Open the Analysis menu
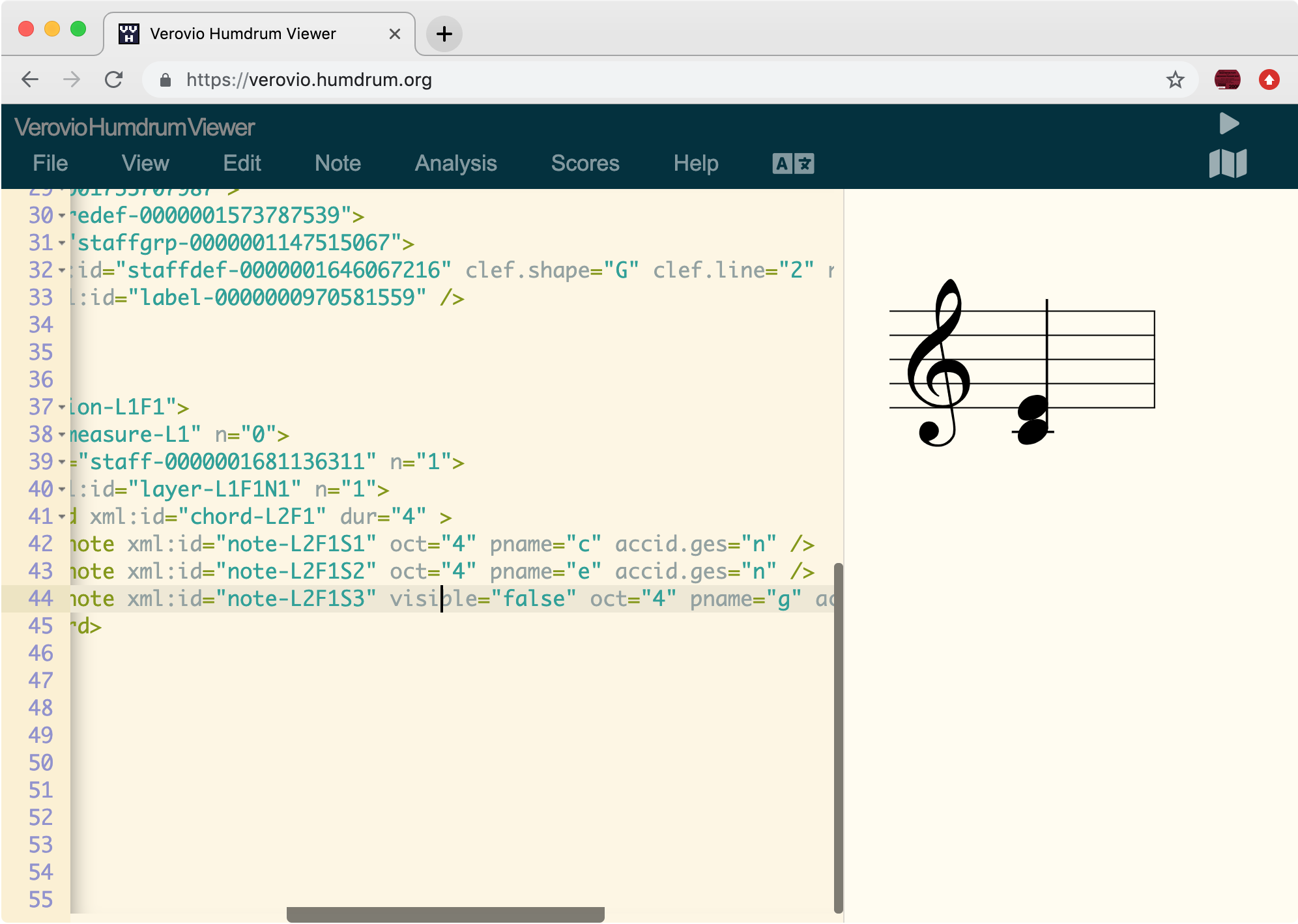The height and width of the screenshot is (924, 1298). coord(455,164)
